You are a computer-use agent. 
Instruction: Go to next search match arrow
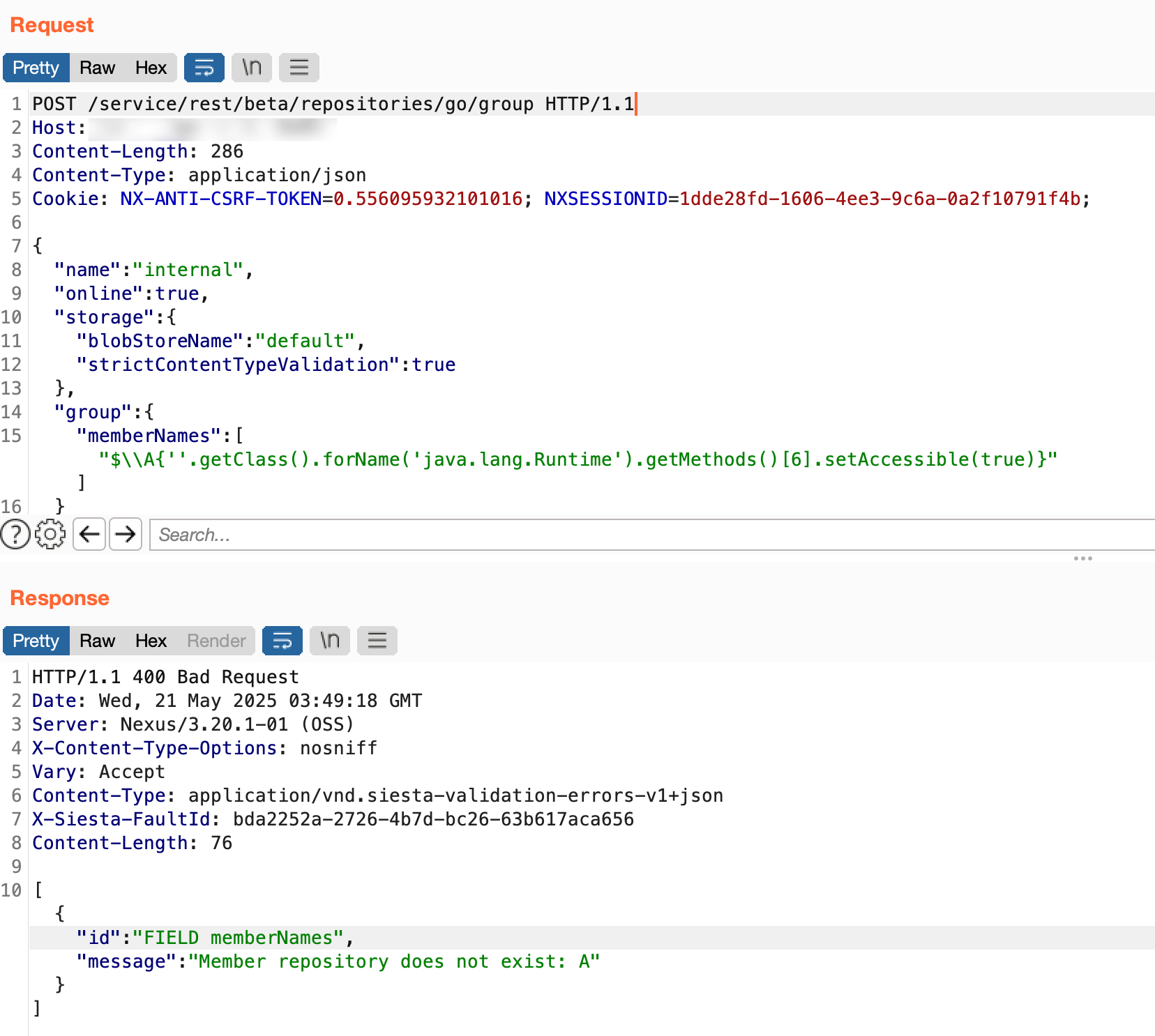pos(126,535)
